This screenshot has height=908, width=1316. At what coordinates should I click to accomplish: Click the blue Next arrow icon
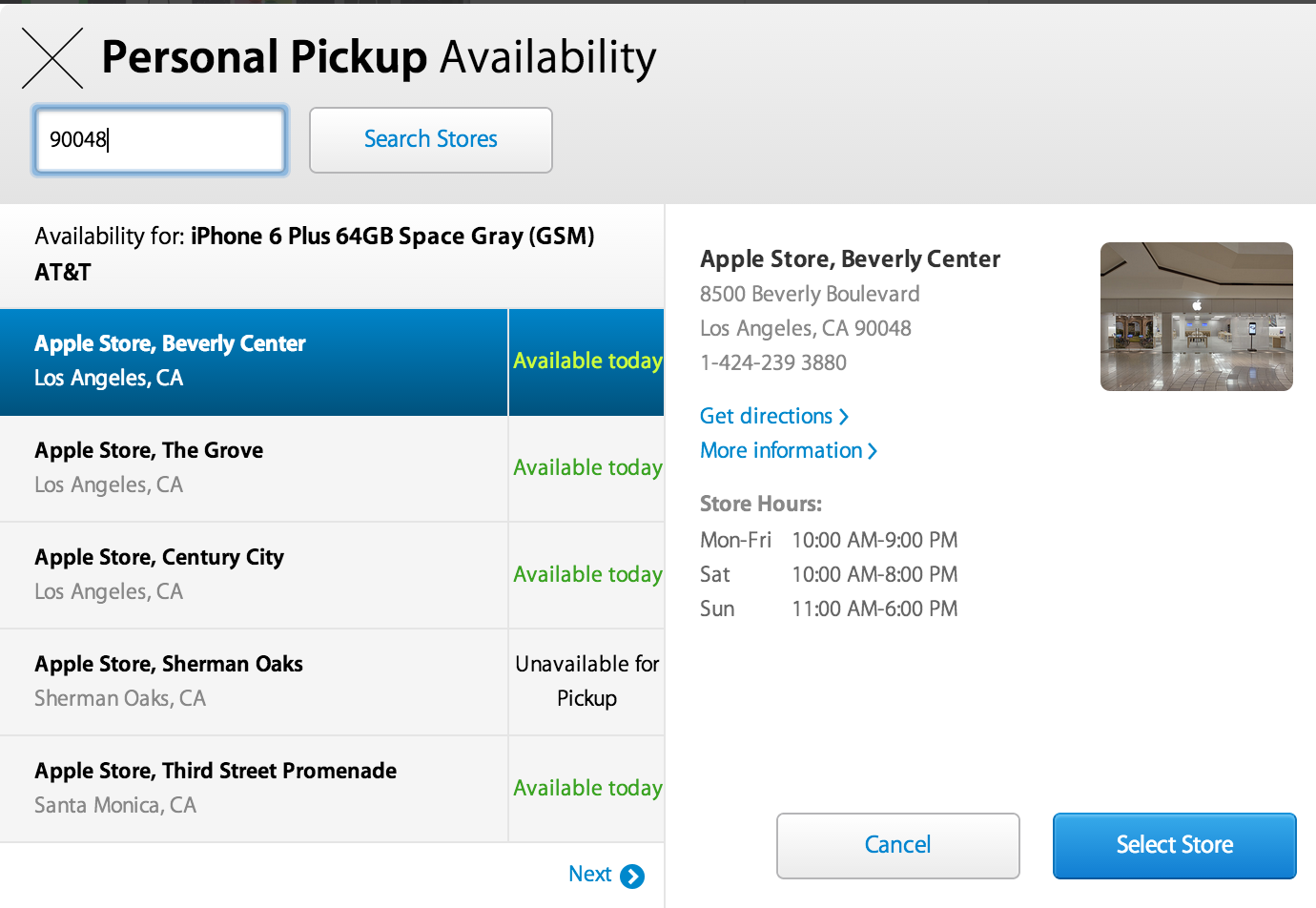632,876
